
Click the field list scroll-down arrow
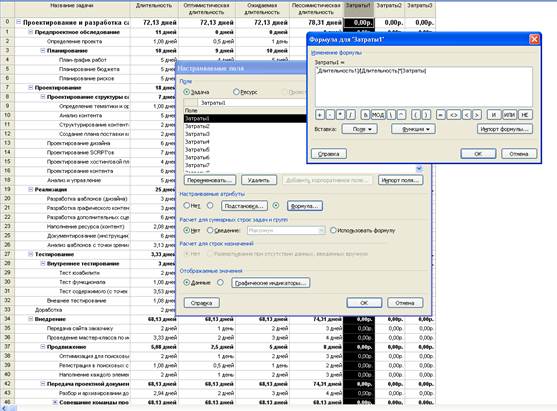pos(419,169)
